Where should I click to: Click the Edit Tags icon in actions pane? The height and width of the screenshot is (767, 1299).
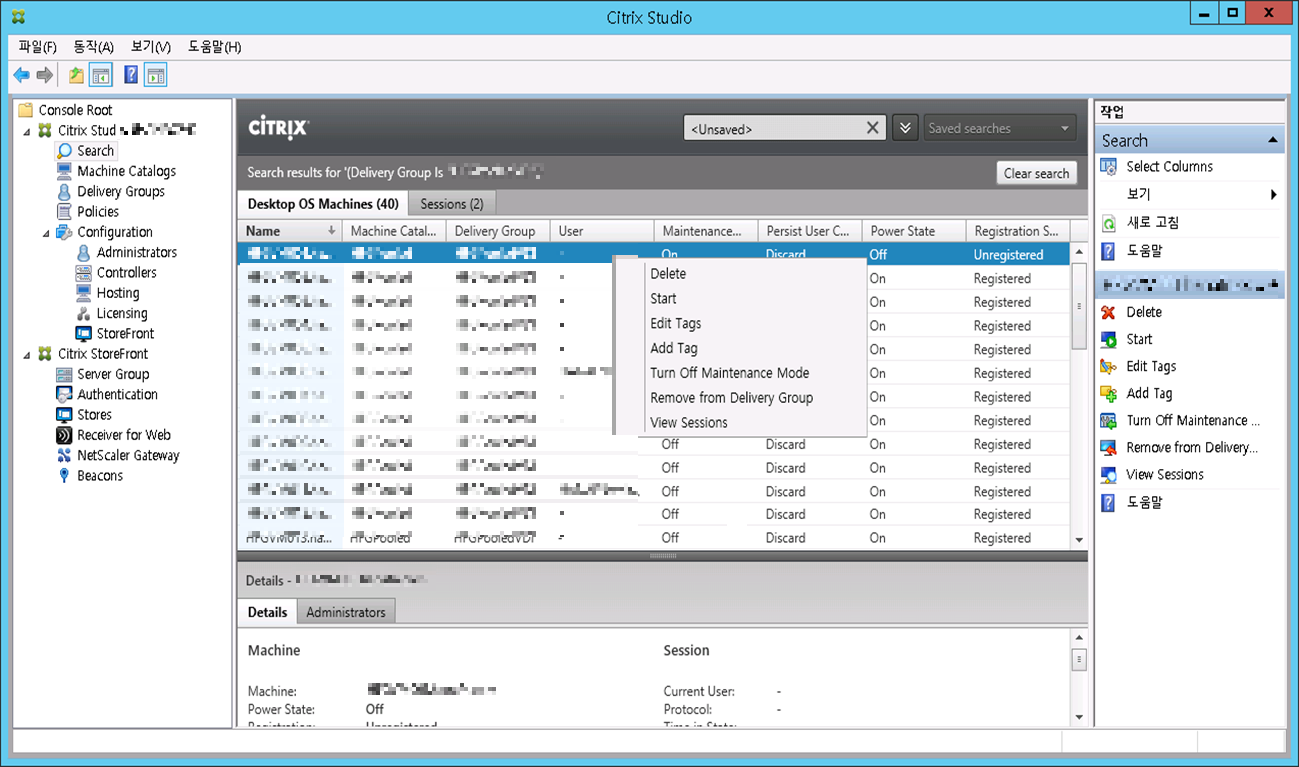(1108, 367)
